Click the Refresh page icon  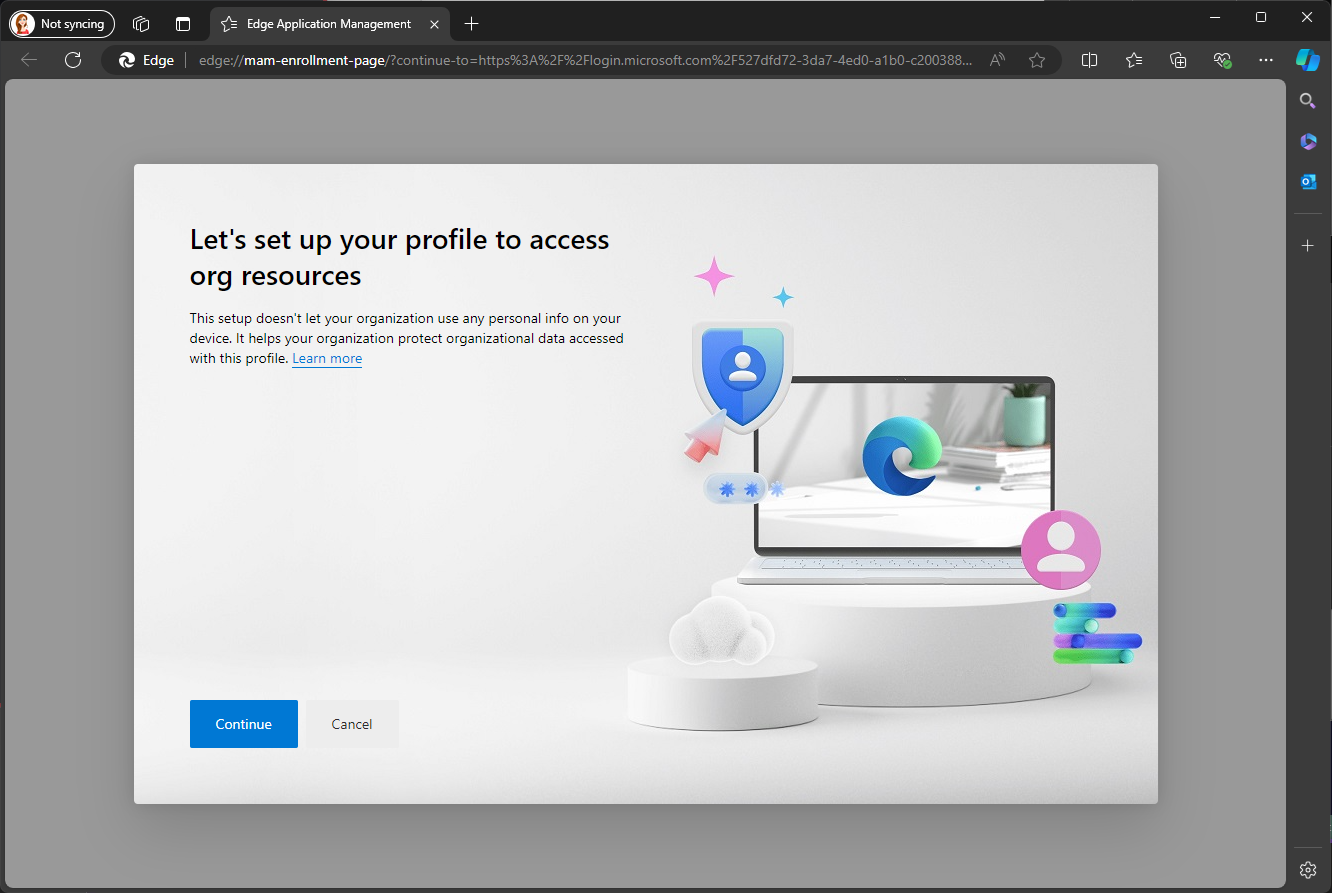(x=73, y=60)
